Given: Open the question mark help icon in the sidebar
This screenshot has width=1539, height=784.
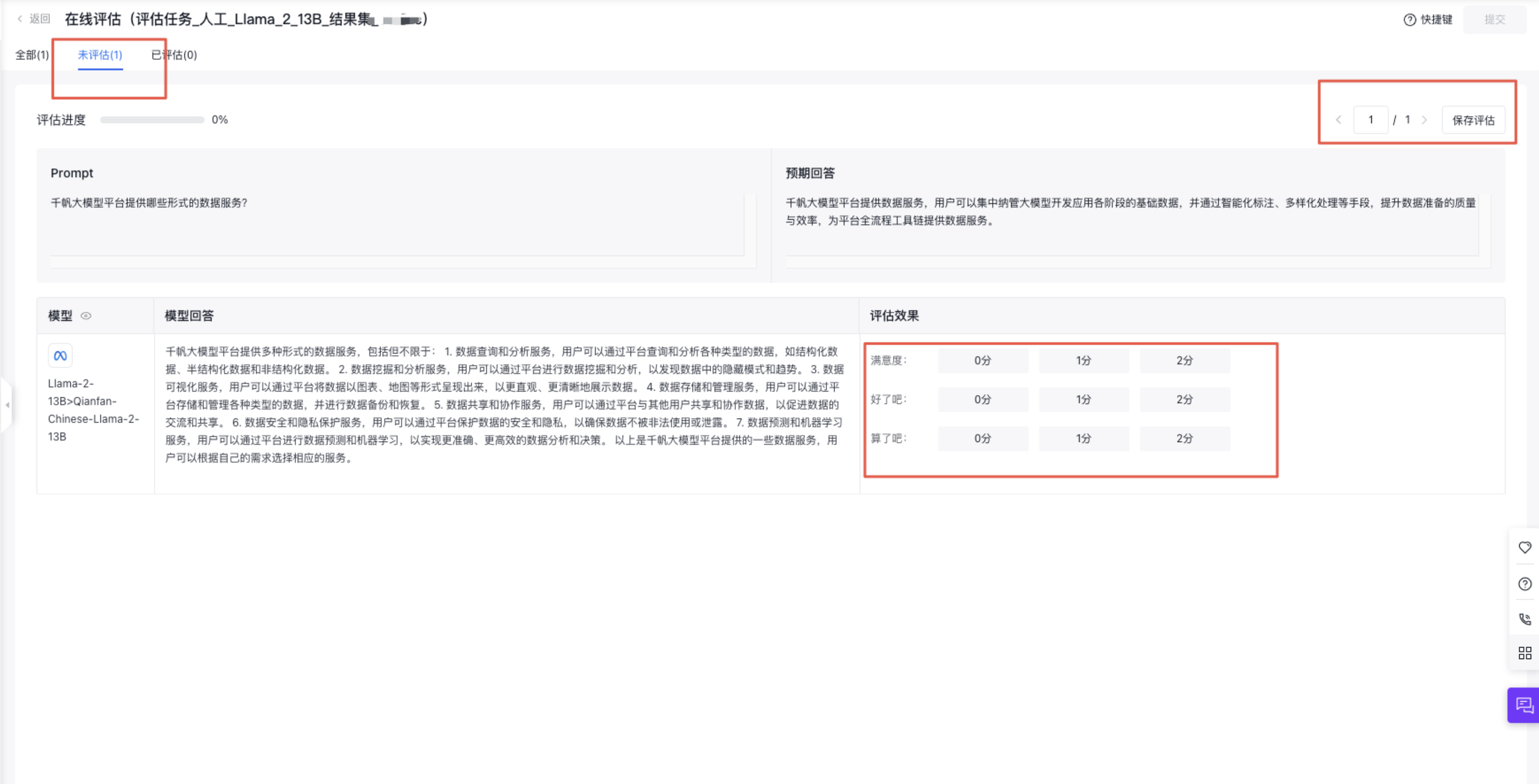Looking at the screenshot, I should [x=1524, y=584].
